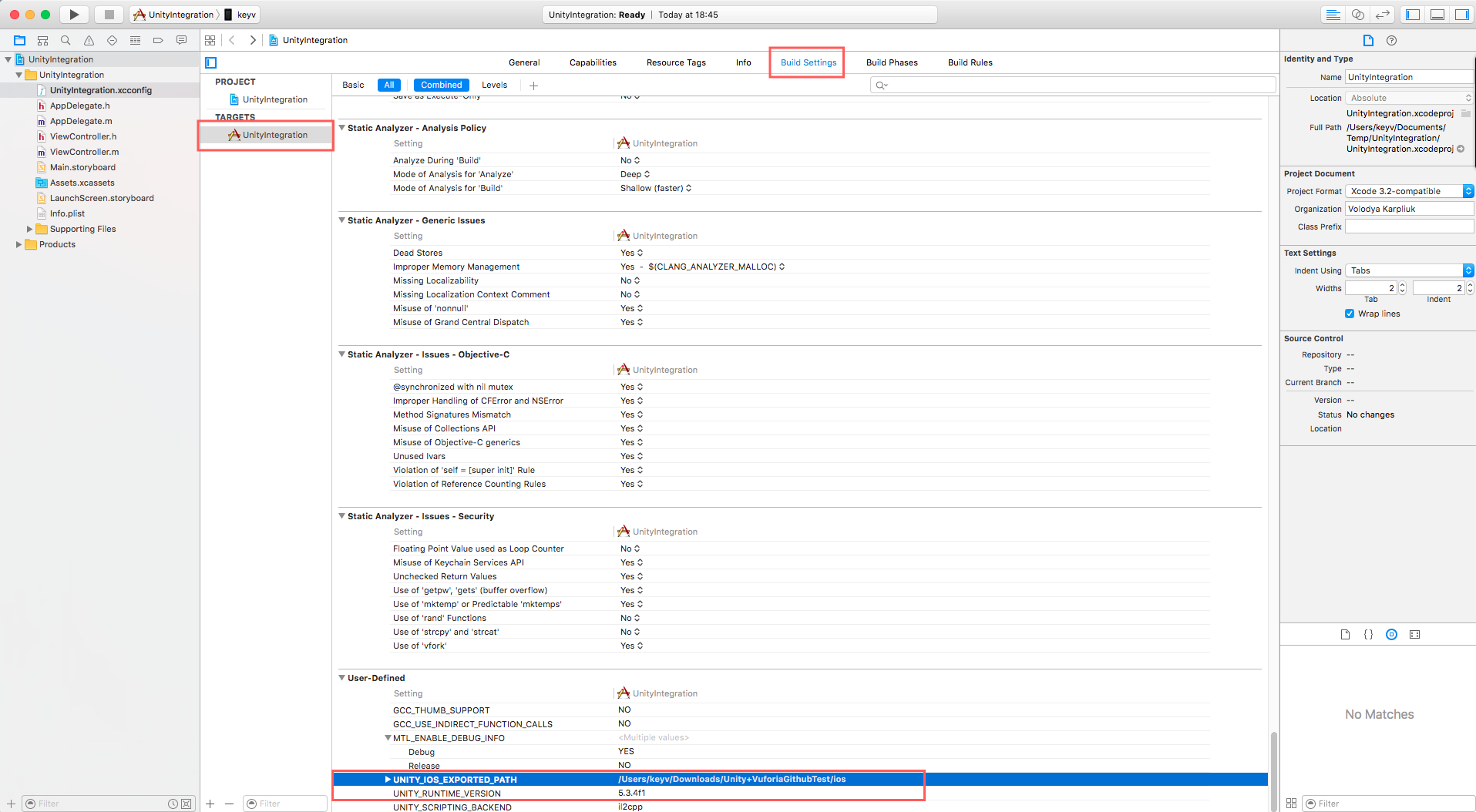
Task: Select UnityIntegration under PROJECT
Action: pos(267,99)
